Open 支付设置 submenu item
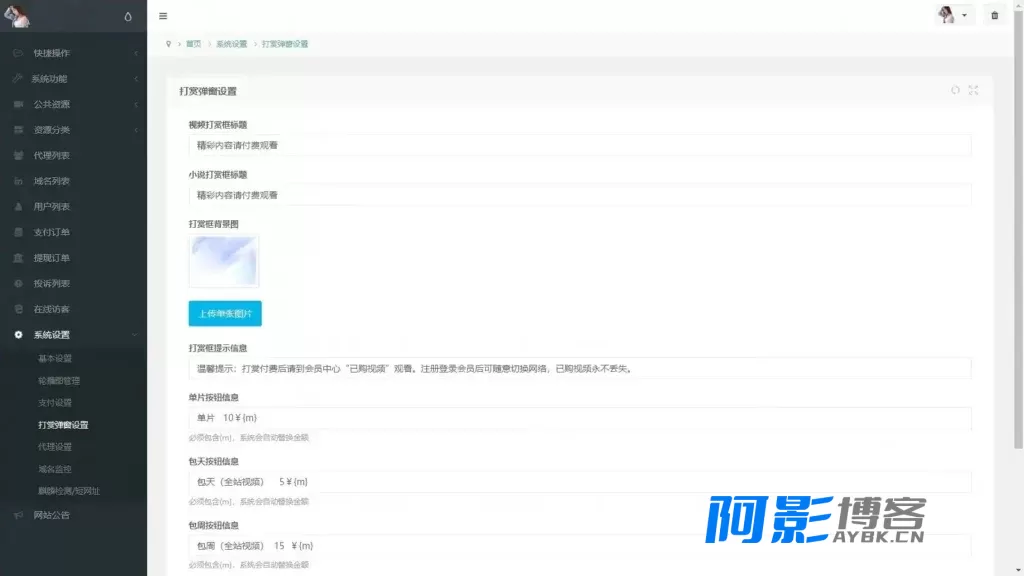 coord(55,402)
